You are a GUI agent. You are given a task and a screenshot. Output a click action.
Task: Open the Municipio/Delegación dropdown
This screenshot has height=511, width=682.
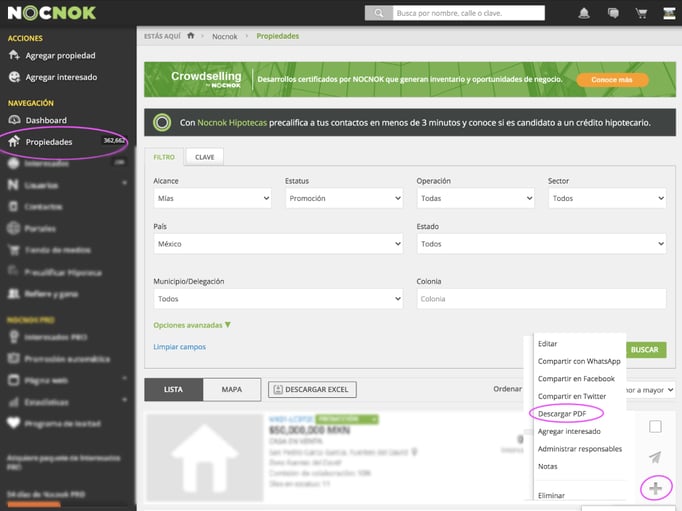[x=278, y=299]
